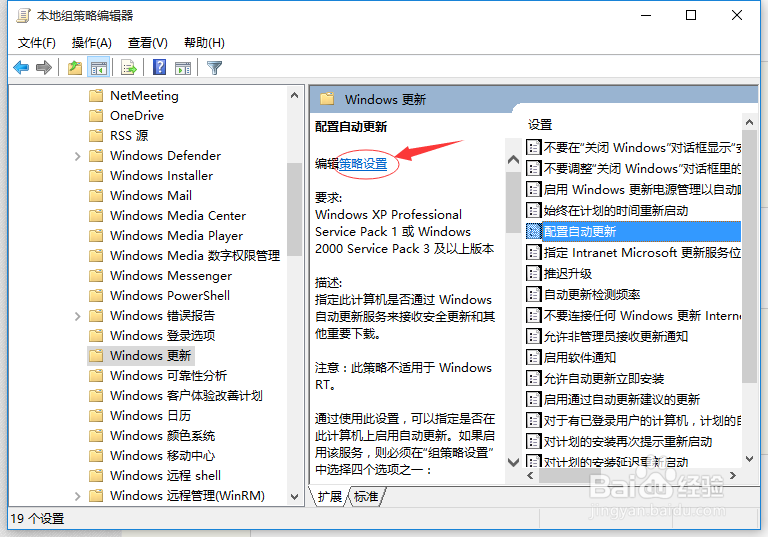Screen dimensions: 768x537
Task: Click the description pane scroll down chevron
Action: [513, 462]
